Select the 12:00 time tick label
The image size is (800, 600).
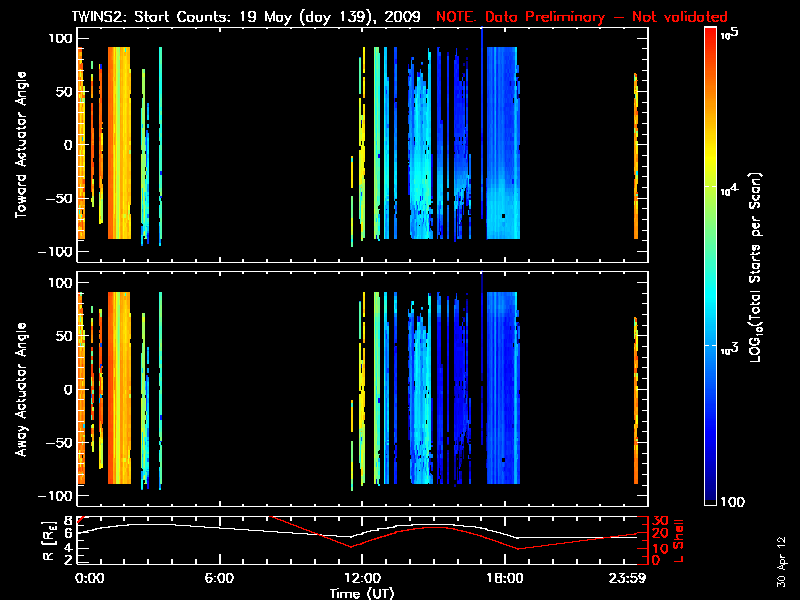(361, 578)
